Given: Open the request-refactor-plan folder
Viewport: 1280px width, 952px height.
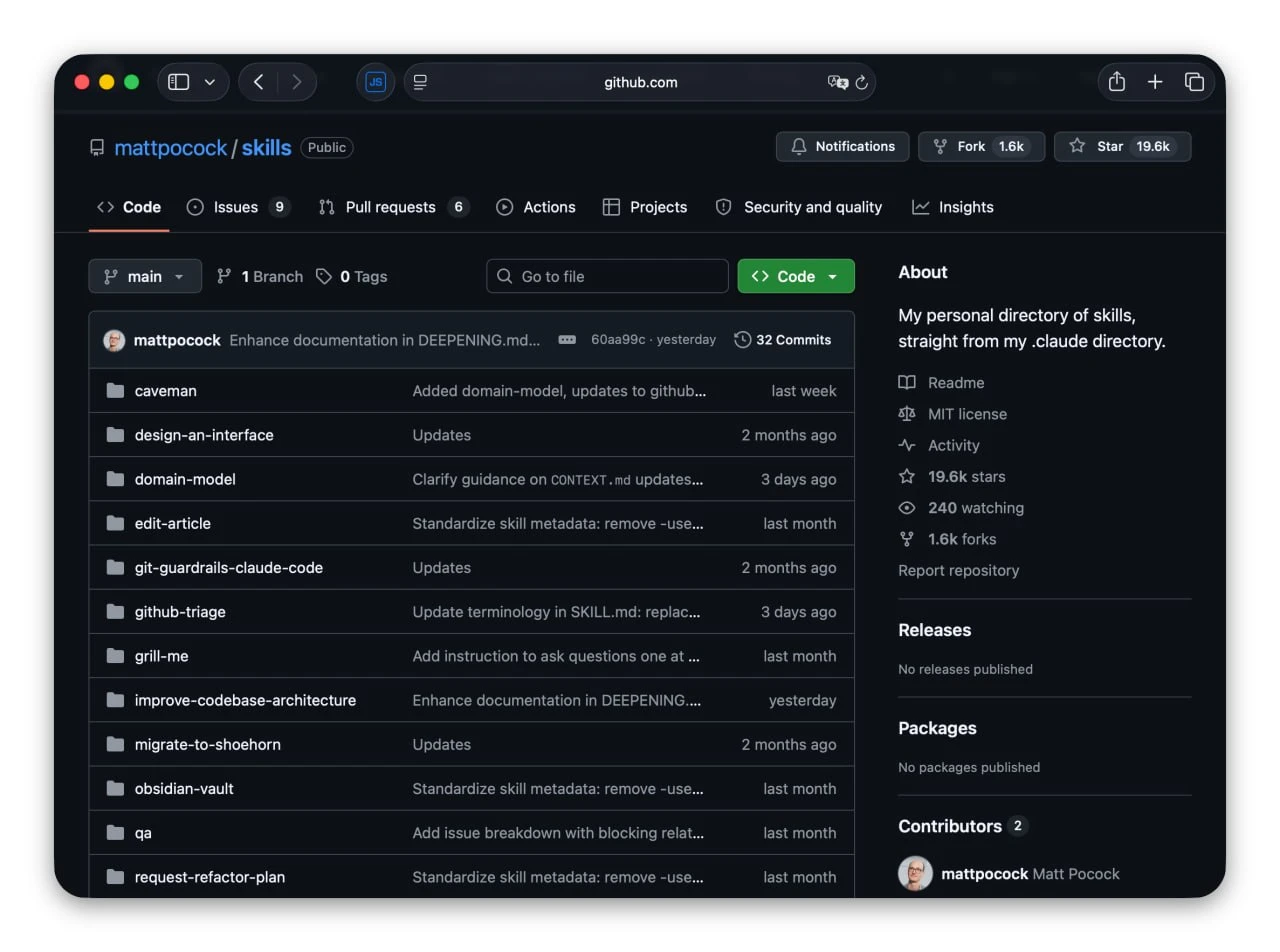Looking at the screenshot, I should [210, 877].
